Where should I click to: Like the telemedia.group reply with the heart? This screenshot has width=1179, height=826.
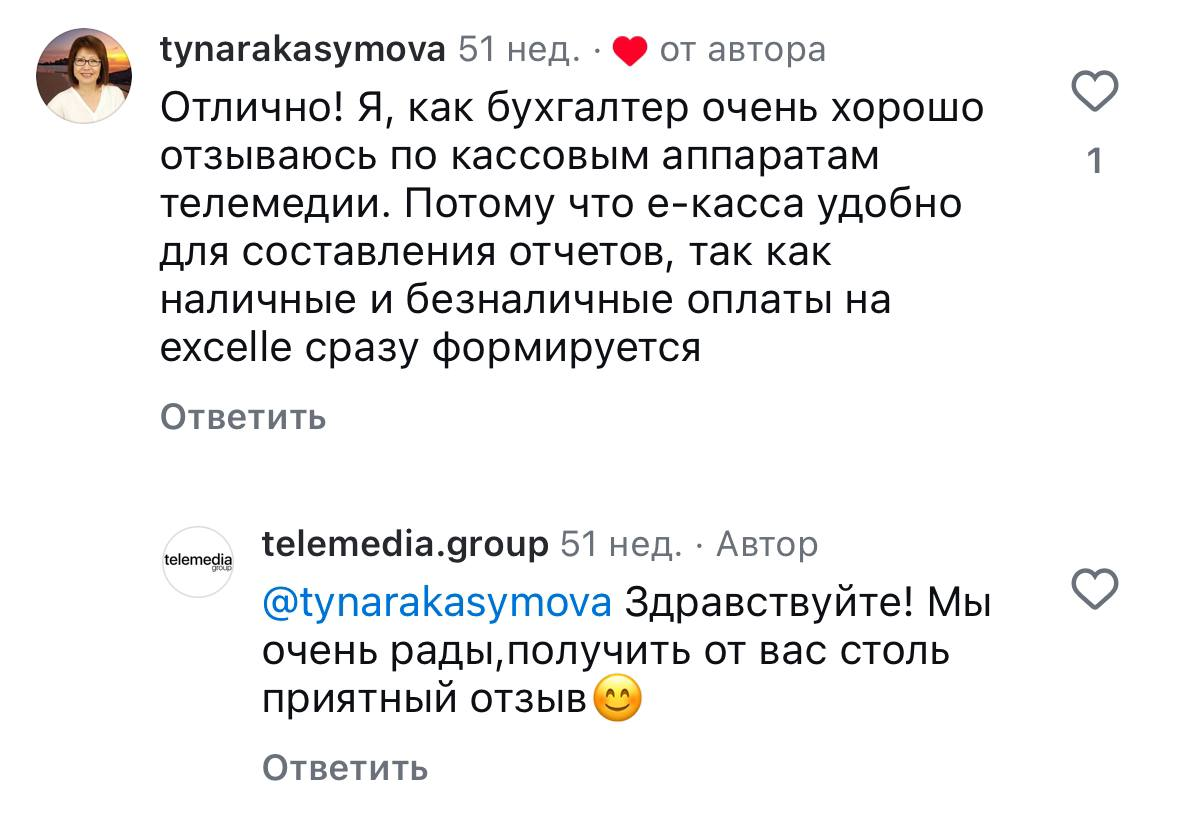click(1094, 588)
